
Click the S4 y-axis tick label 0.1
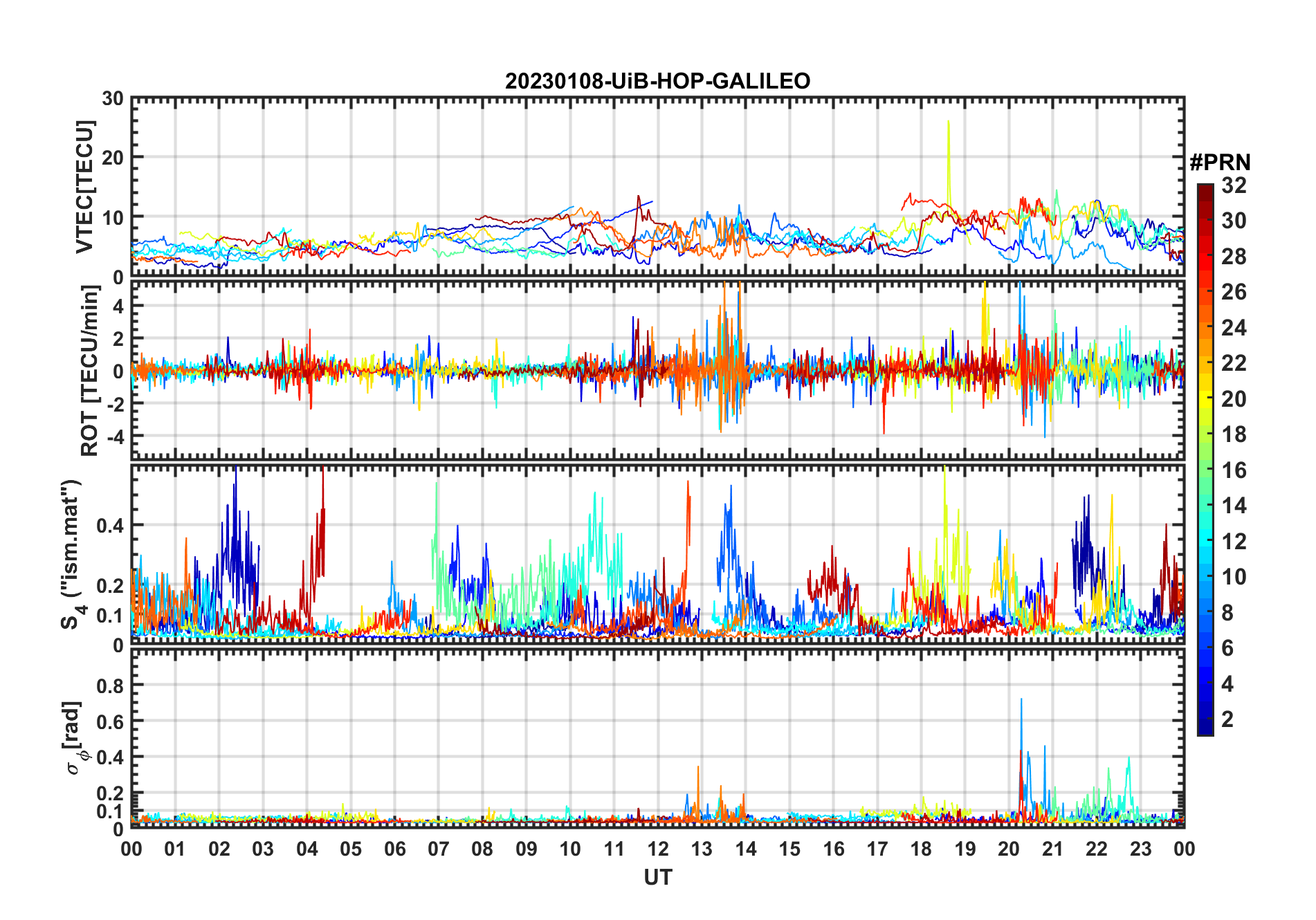[x=111, y=615]
